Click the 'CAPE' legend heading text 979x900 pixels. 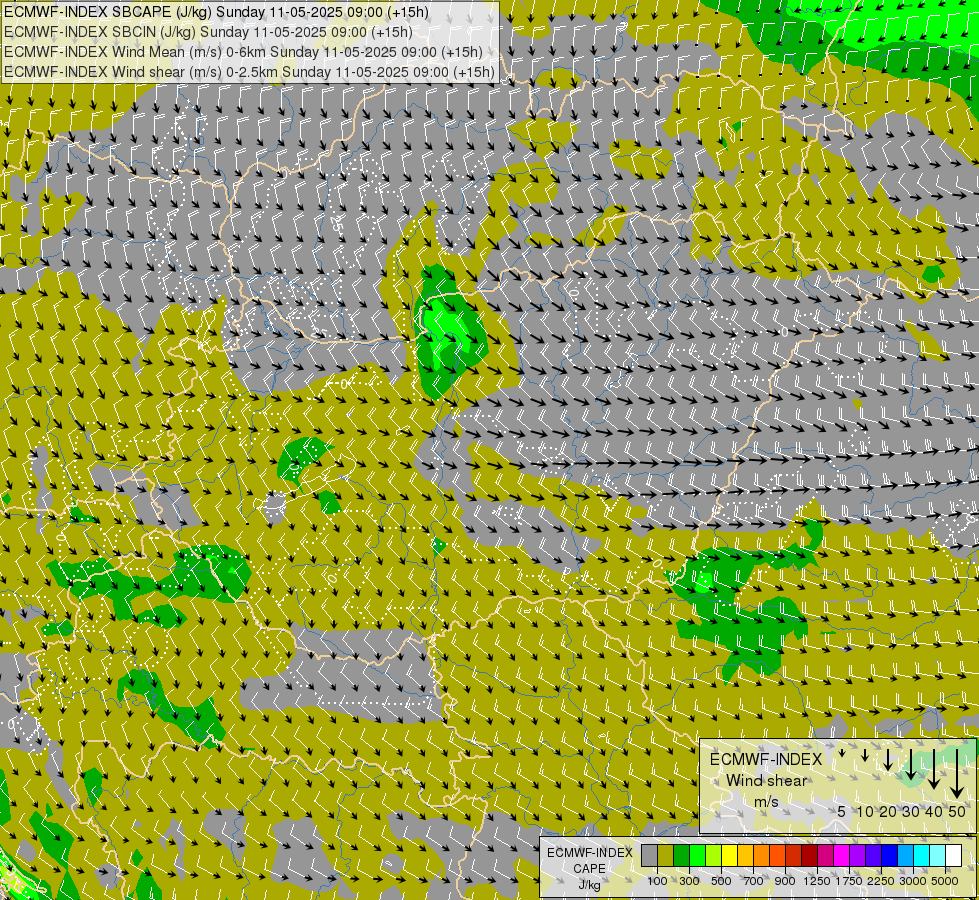tap(589, 868)
